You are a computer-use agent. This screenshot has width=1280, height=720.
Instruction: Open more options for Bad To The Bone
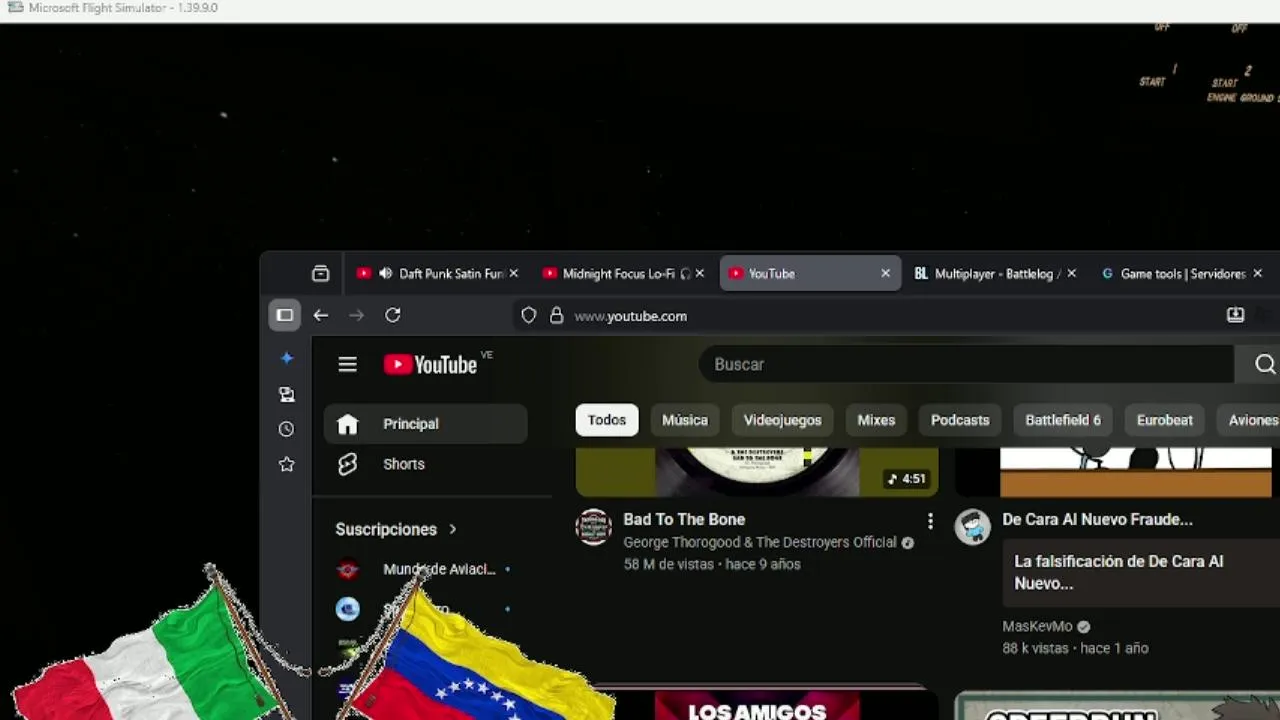(x=930, y=521)
